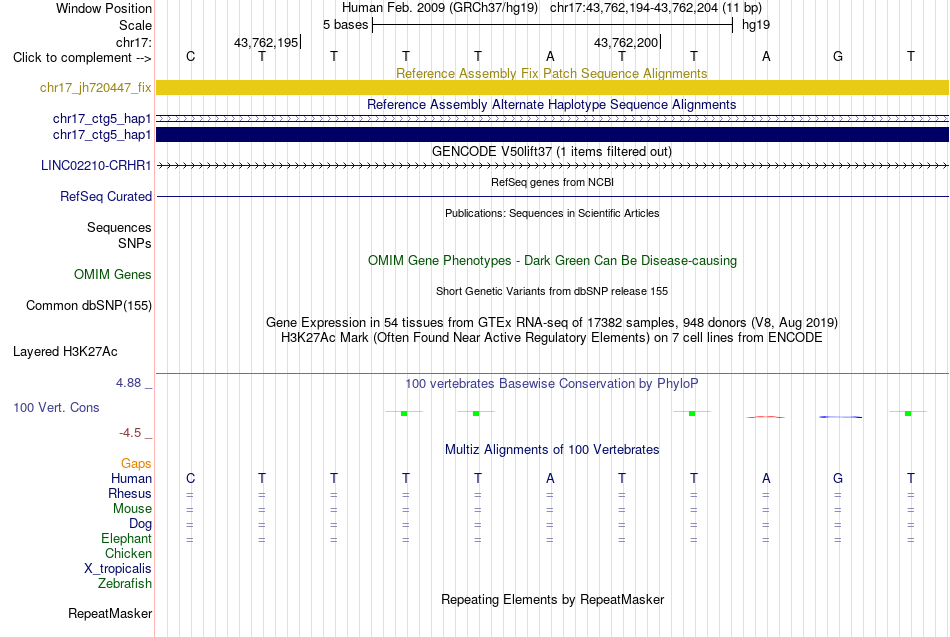The height and width of the screenshot is (637, 950).
Task: Open the GTEx Gene Expression track title
Action: pyautogui.click(x=552, y=322)
